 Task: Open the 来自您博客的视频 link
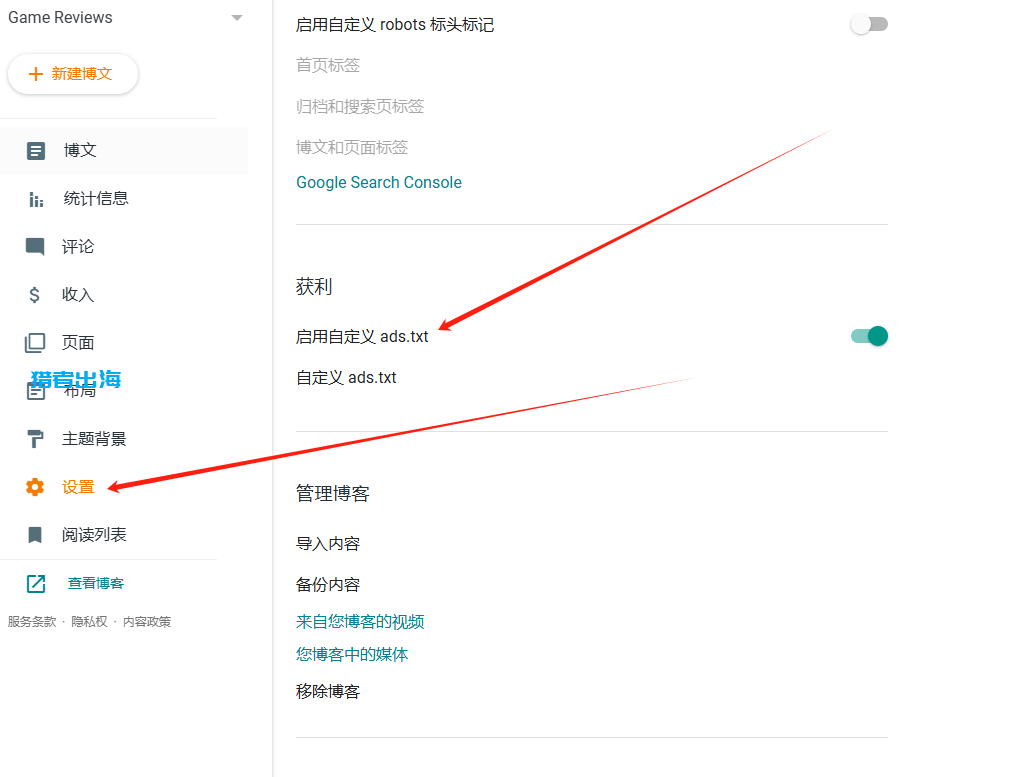[360, 622]
